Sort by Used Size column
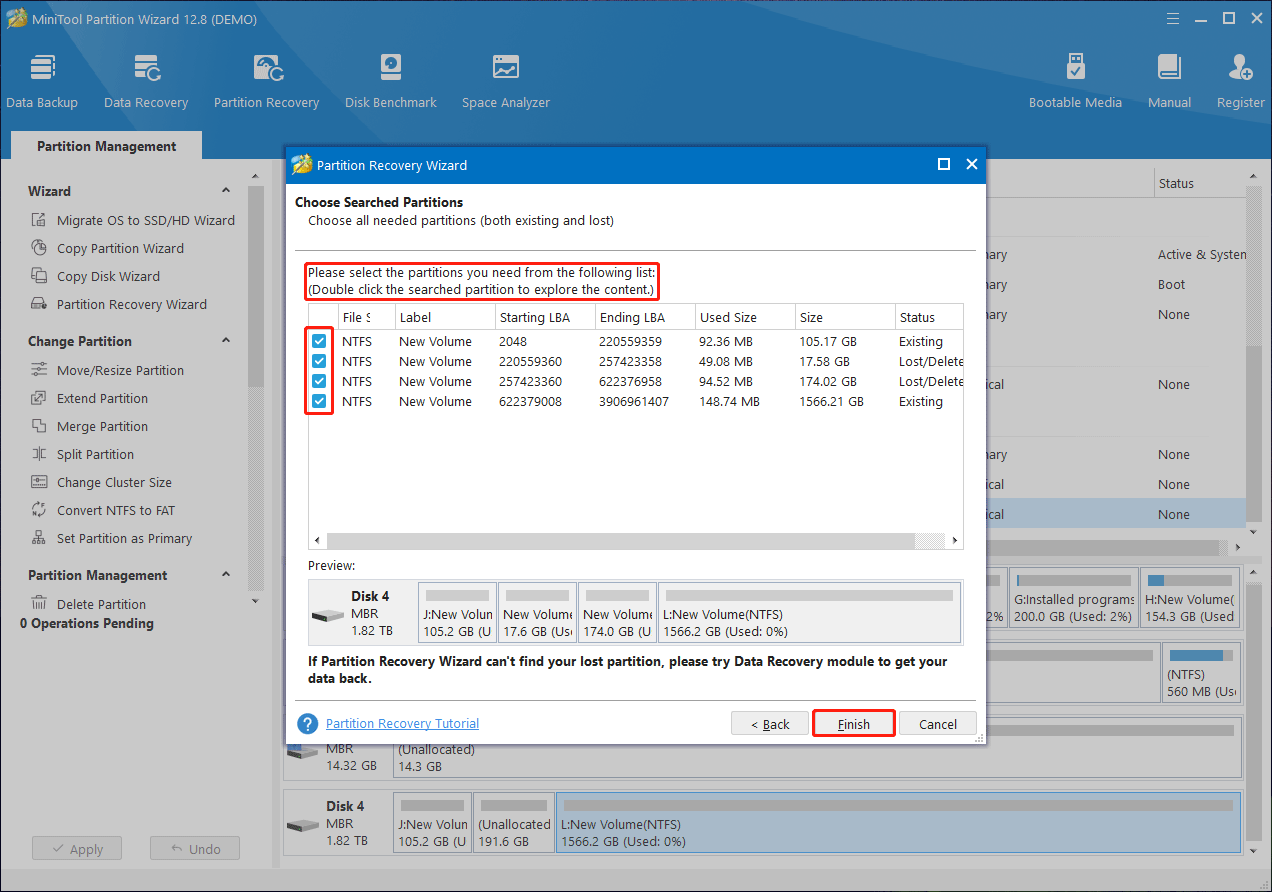This screenshot has height=892, width=1272. [743, 317]
